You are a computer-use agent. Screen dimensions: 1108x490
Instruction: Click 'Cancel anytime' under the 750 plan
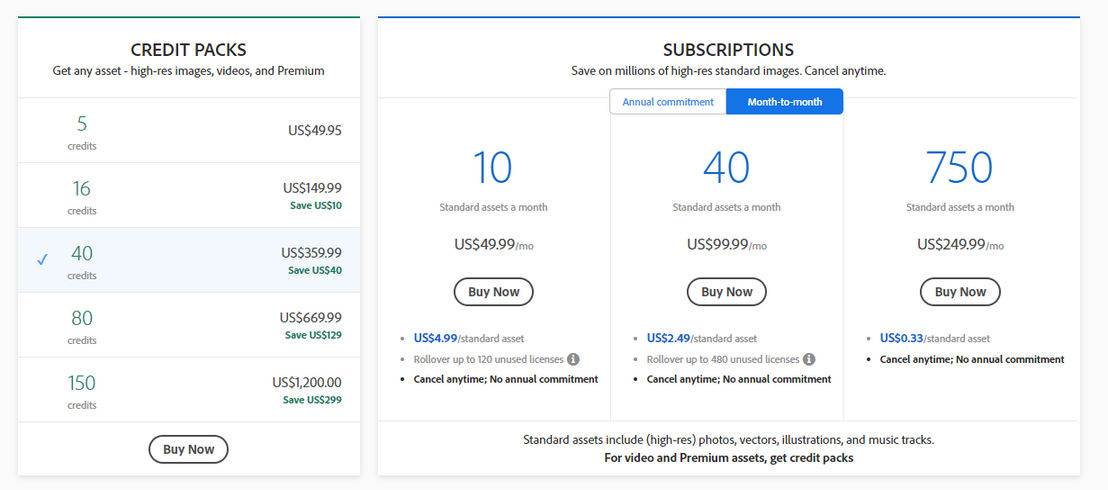972,359
